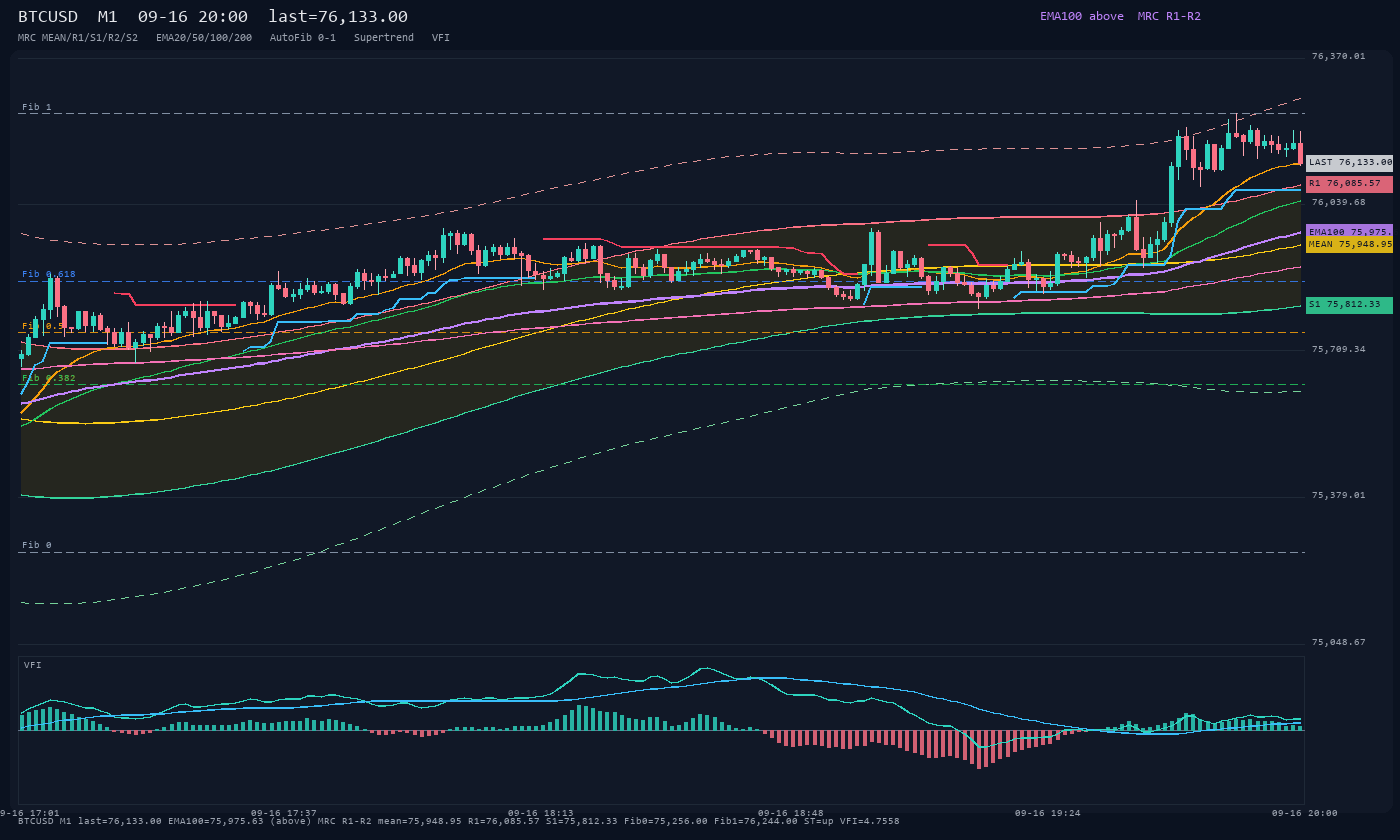Click the "AutoFib 0-1" indicator legend
The image size is (1400, 840).
pyautogui.click(x=303, y=38)
